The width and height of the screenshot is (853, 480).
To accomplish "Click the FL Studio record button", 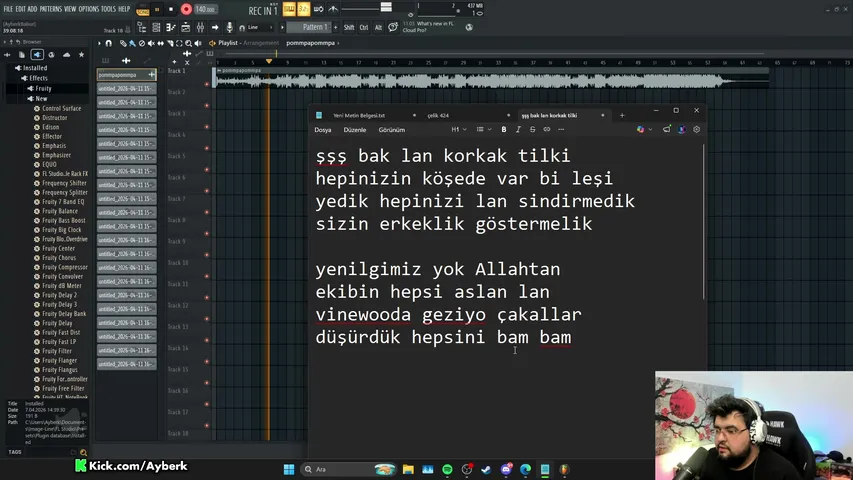I will (186, 9).
